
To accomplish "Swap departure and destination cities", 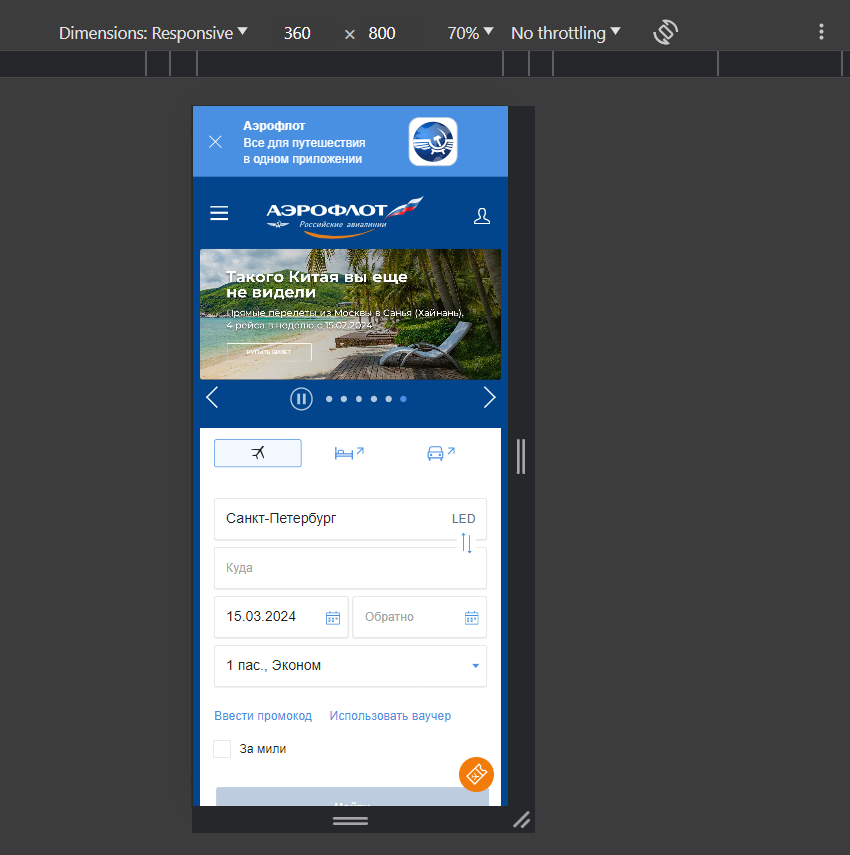I will click(467, 543).
